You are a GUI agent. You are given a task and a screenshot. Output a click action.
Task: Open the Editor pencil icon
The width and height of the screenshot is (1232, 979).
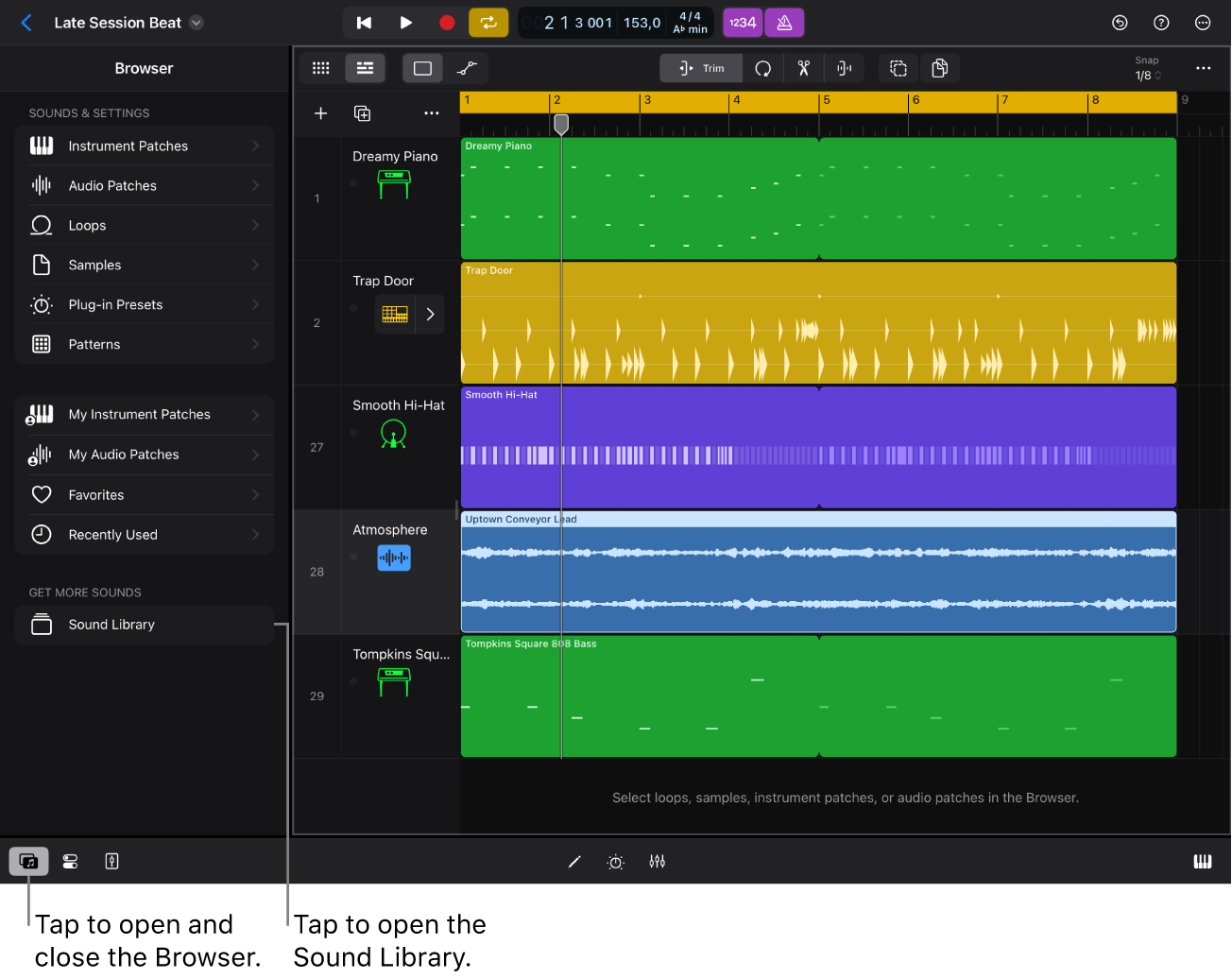click(574, 861)
